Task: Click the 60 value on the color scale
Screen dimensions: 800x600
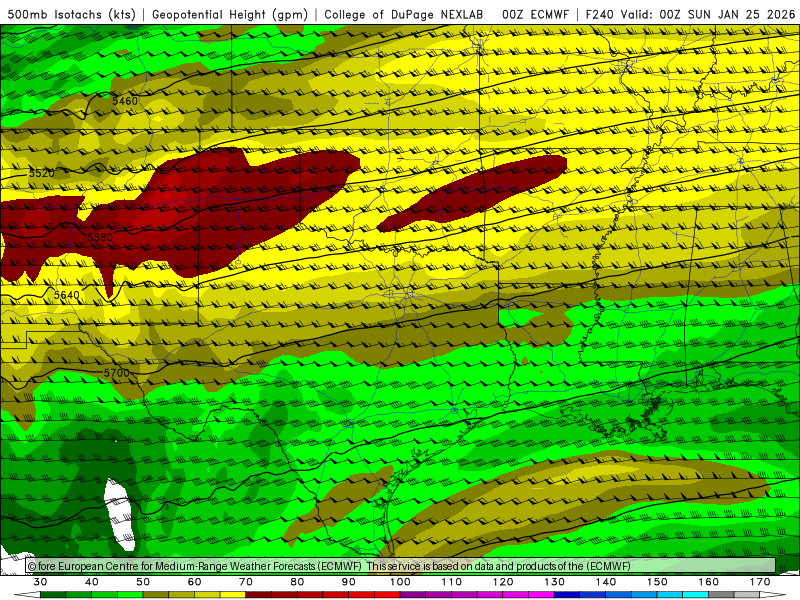Action: point(194,582)
